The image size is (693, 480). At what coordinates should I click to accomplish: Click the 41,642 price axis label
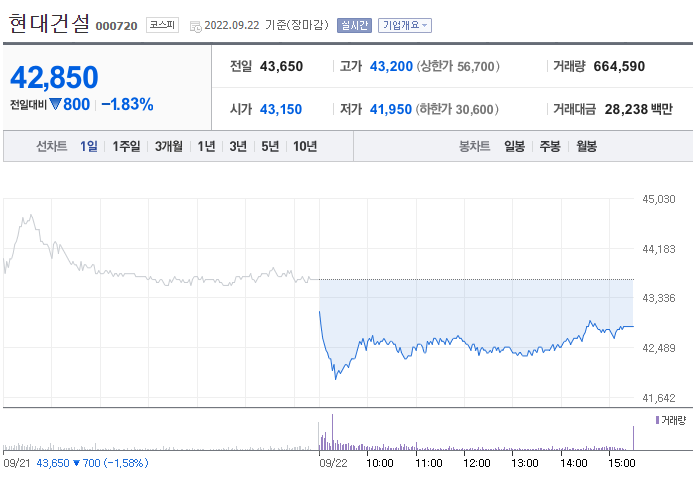point(659,398)
